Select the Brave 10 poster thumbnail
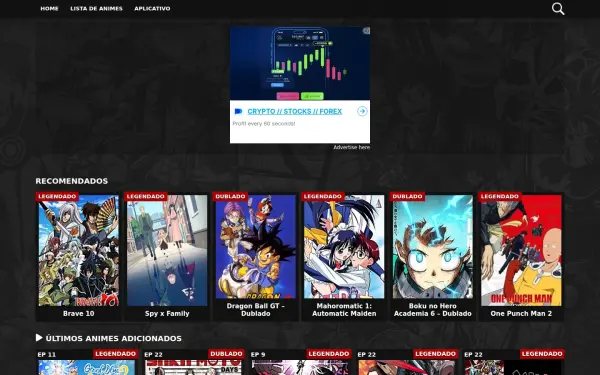Image resolution: width=600 pixels, height=375 pixels. click(x=78, y=250)
